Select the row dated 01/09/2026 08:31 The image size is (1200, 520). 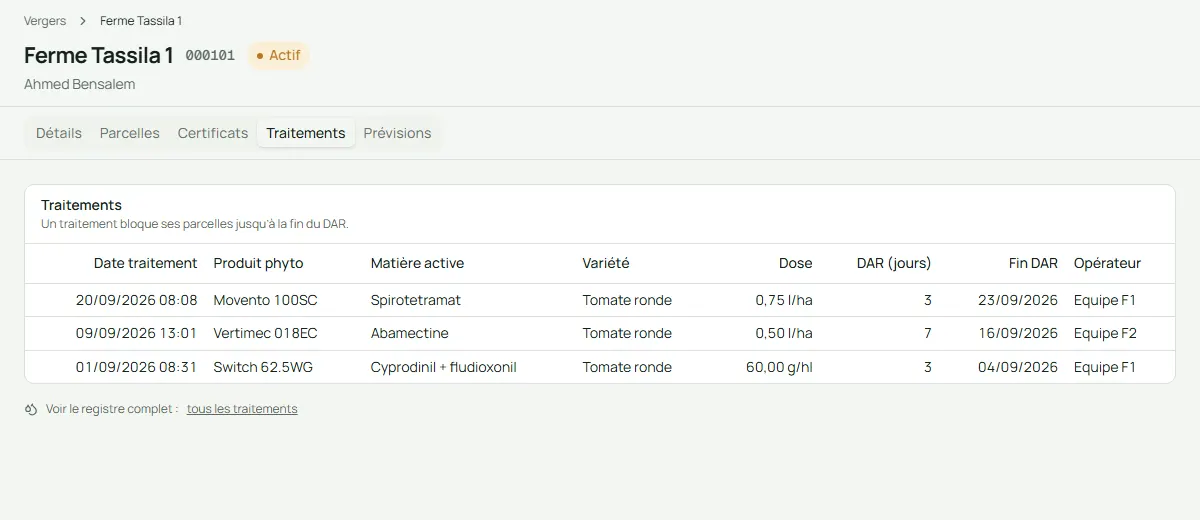600,367
